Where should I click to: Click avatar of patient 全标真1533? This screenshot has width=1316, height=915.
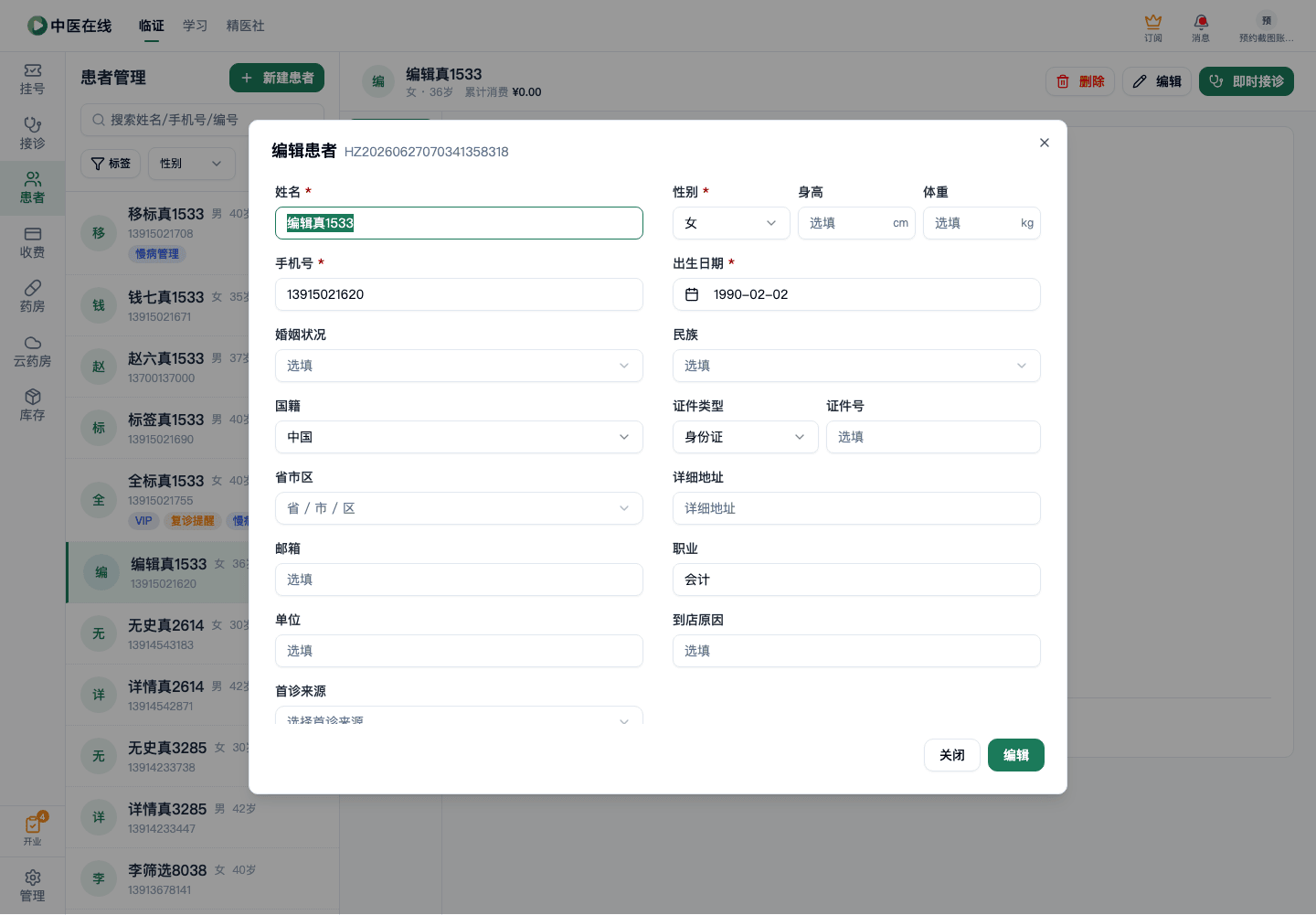(x=99, y=500)
